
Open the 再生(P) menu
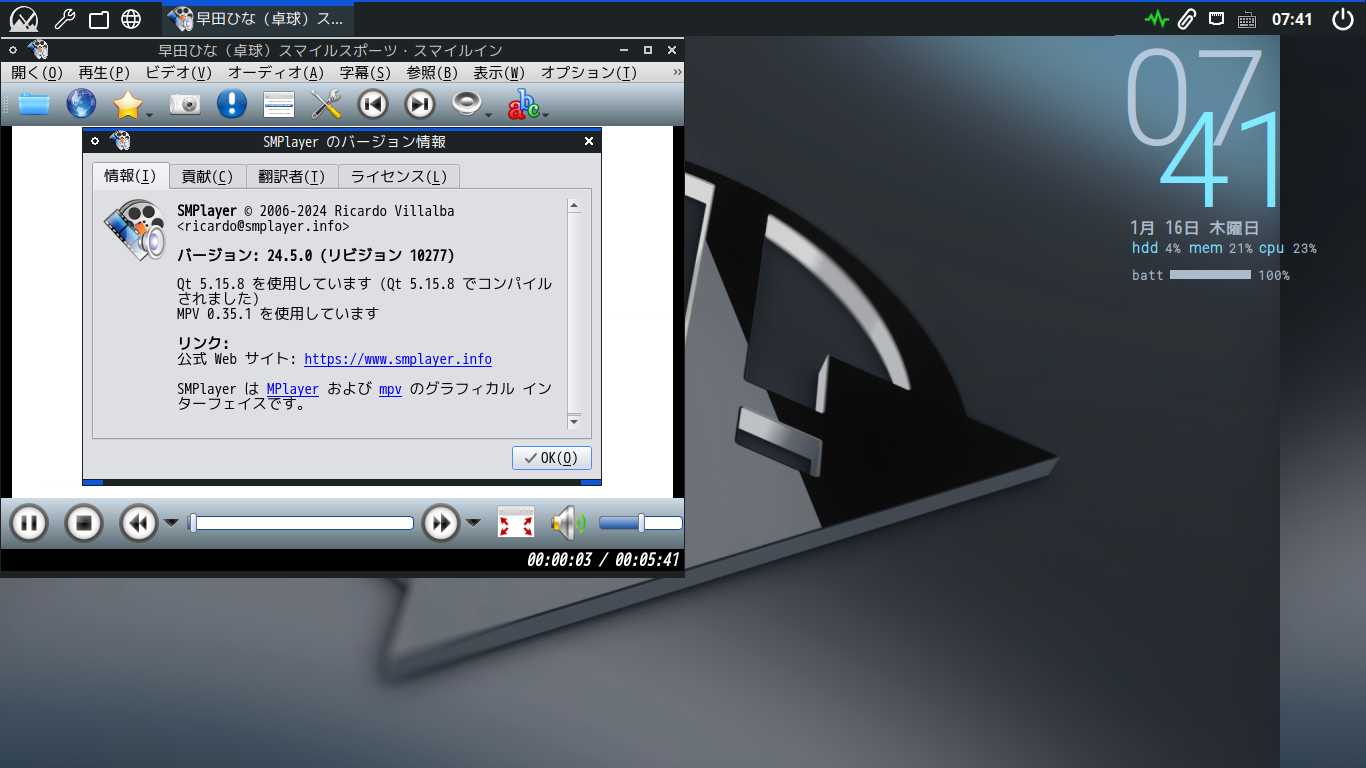tap(104, 72)
